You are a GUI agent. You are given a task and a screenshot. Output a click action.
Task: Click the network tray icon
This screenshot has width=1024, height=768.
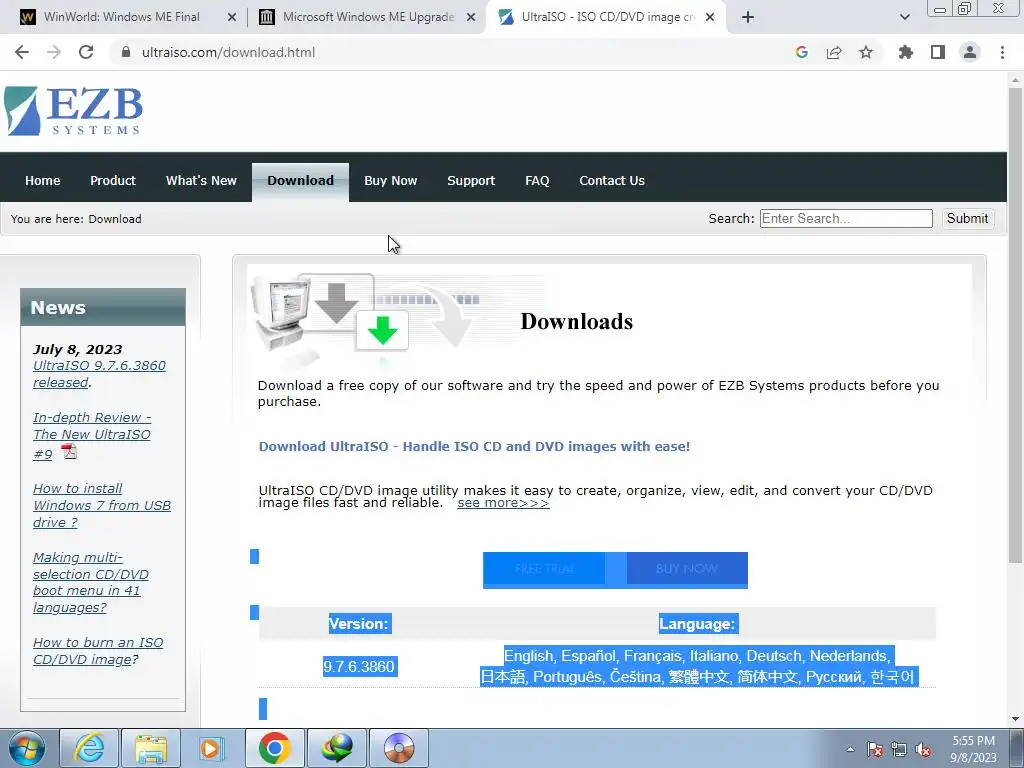[x=899, y=750]
